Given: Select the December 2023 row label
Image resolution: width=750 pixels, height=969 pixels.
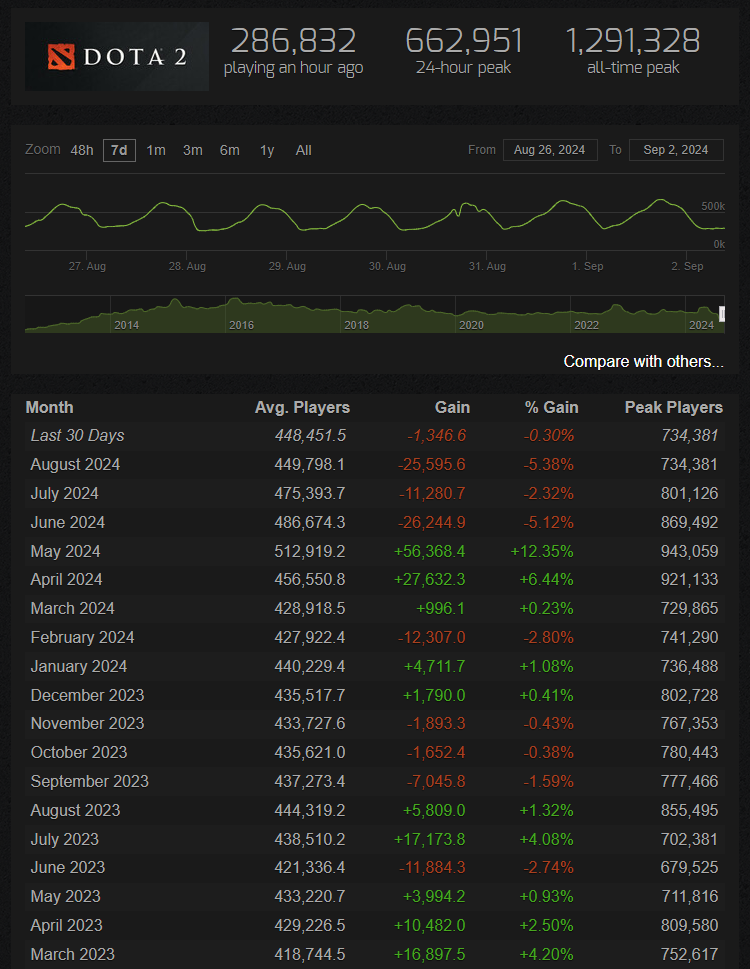Looking at the screenshot, I should pyautogui.click(x=87, y=695).
